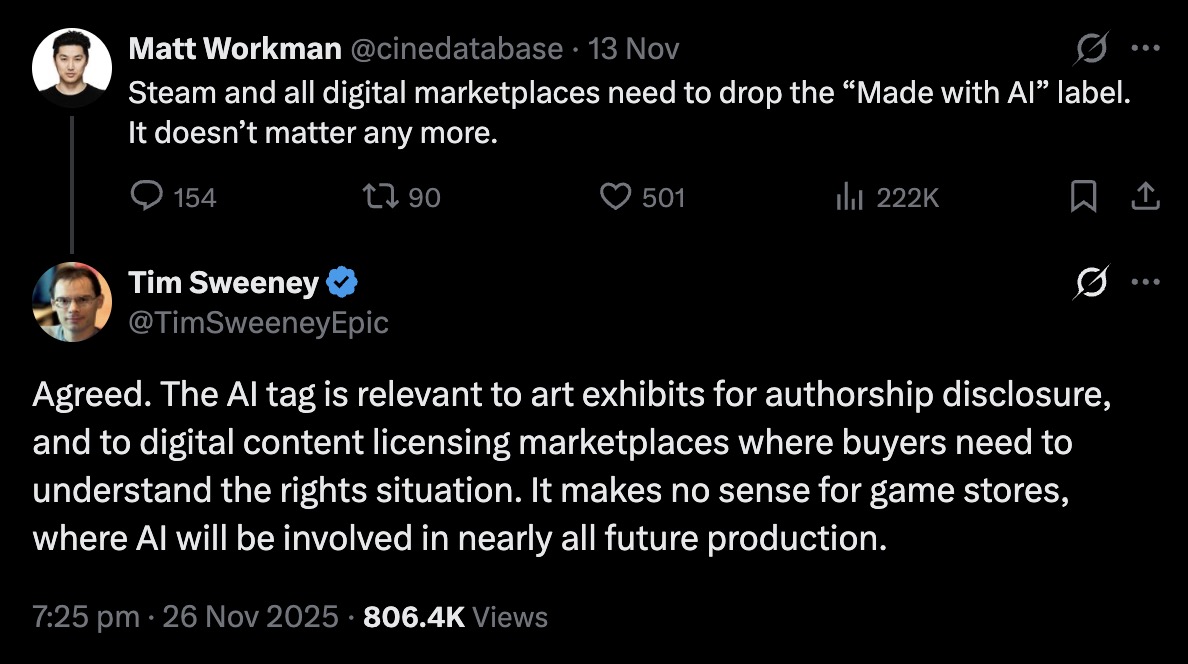Image resolution: width=1188 pixels, height=664 pixels.
Task: Bookmark Matt Workman's post
Action: coord(1082,197)
